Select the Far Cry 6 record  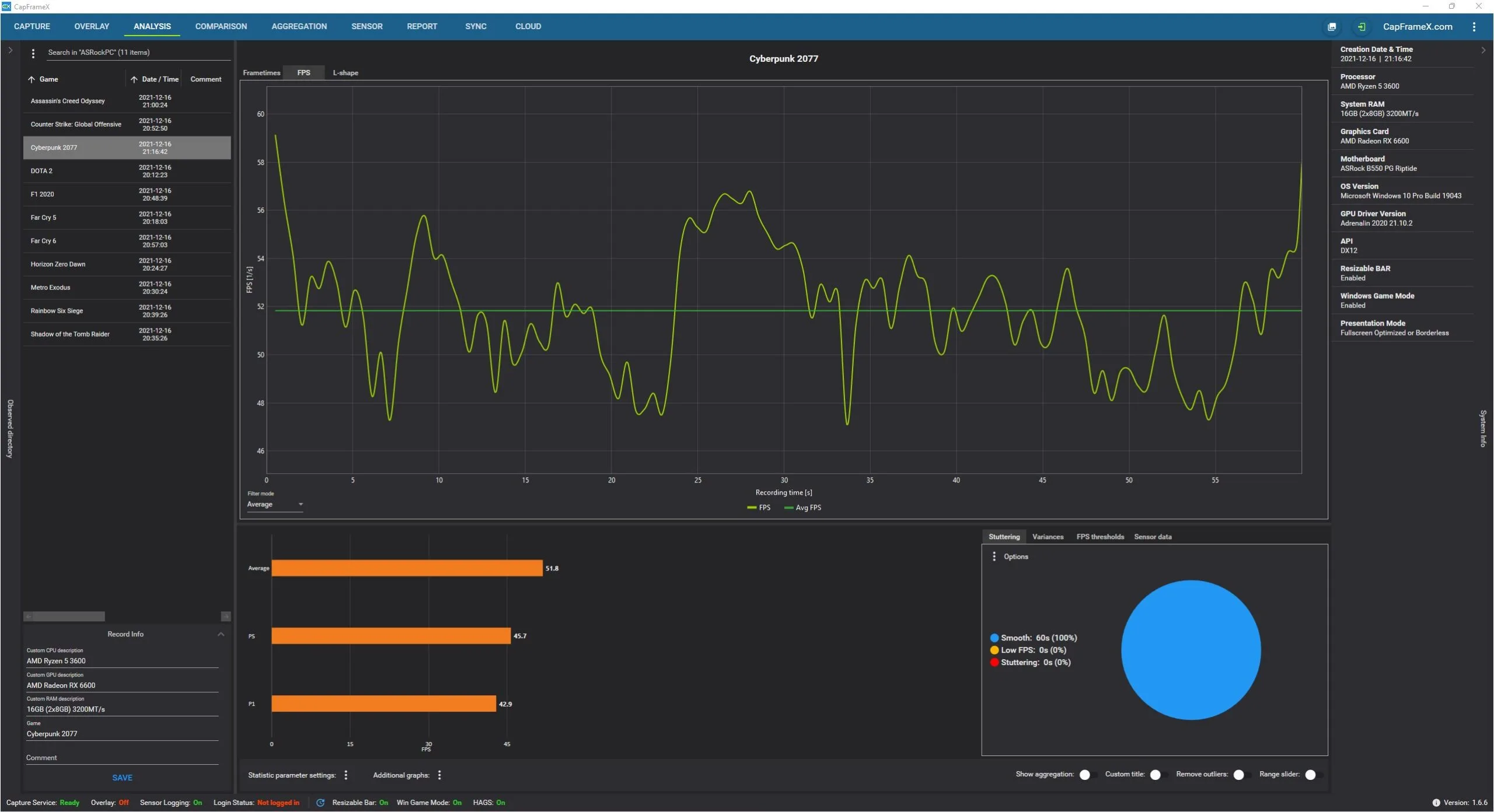tap(127, 242)
